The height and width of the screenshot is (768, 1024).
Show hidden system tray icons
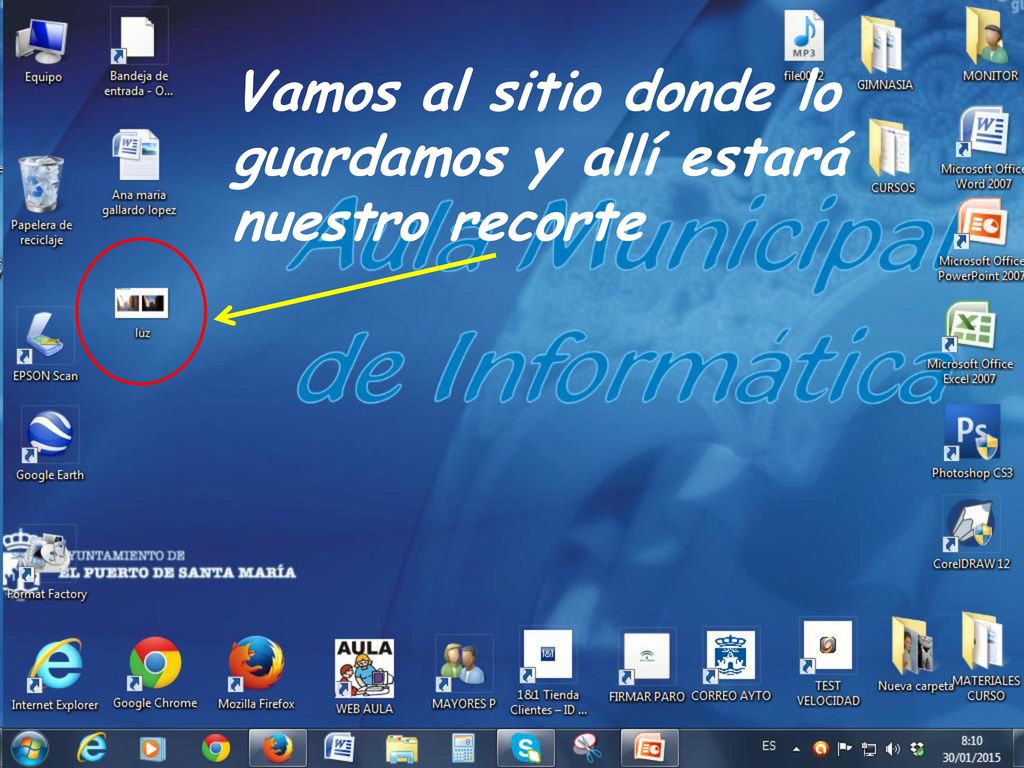click(x=796, y=749)
